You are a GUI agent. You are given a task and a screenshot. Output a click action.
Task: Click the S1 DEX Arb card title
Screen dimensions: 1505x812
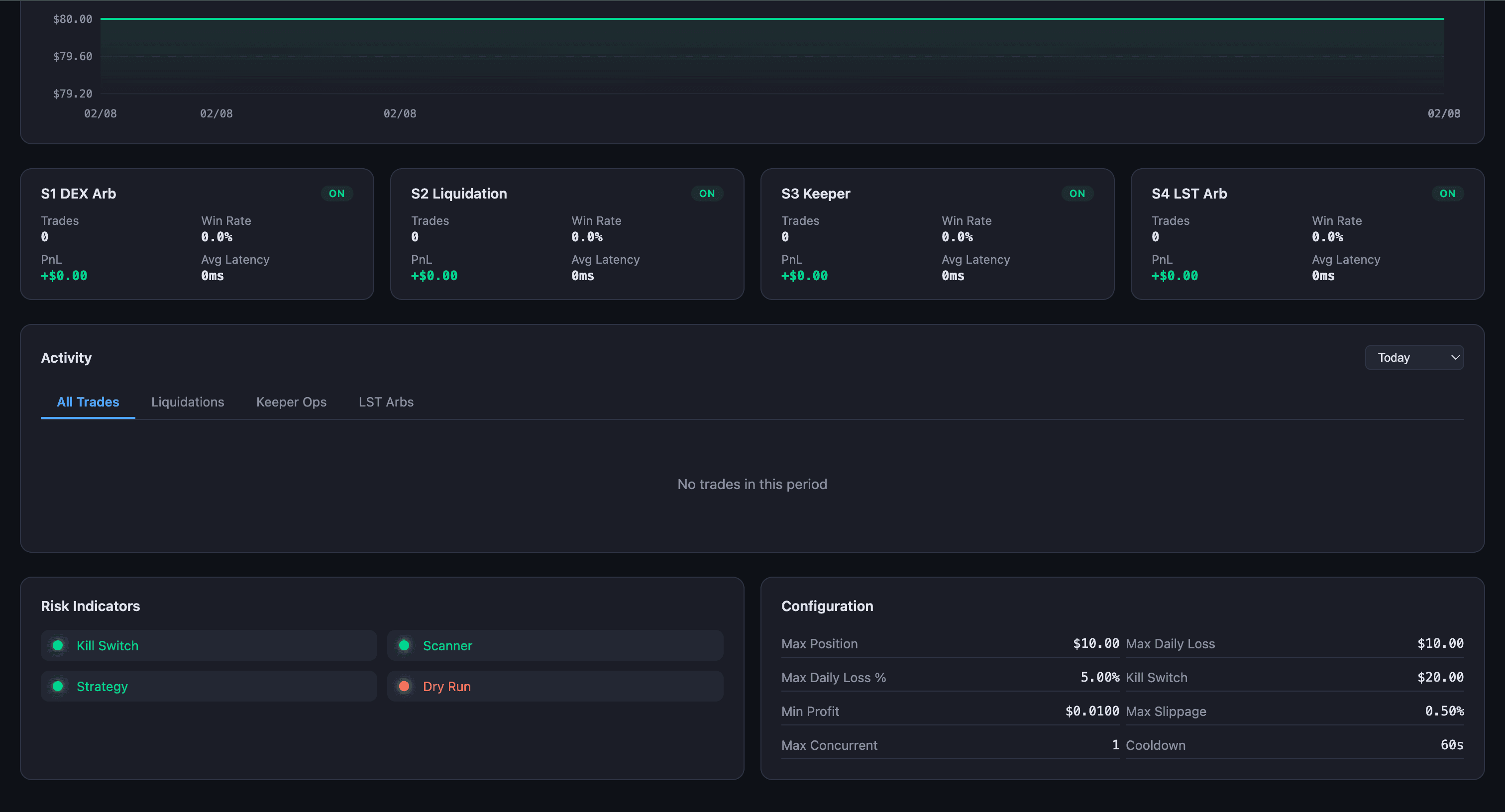coord(78,194)
